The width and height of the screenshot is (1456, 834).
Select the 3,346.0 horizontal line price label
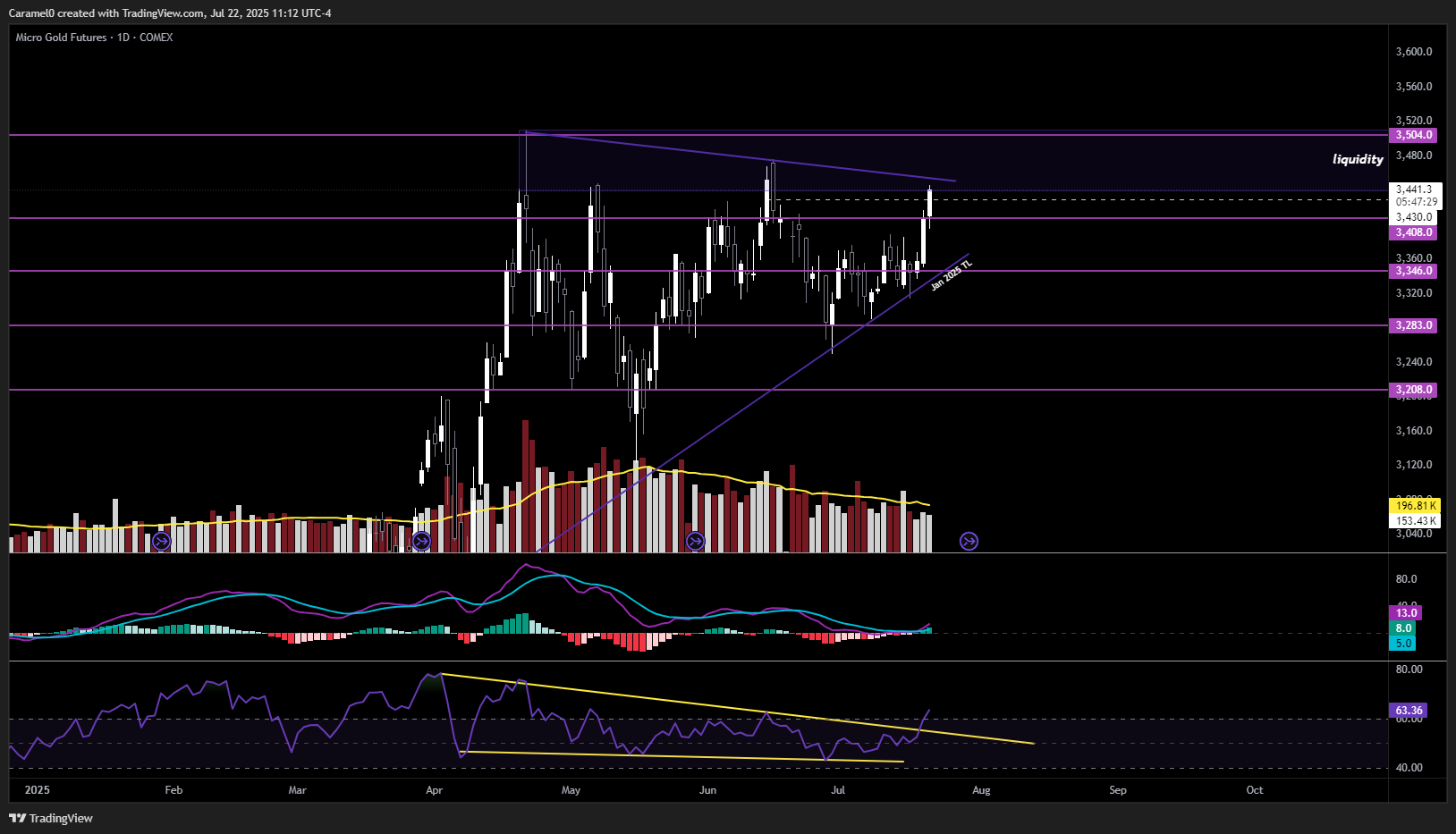[x=1413, y=271]
